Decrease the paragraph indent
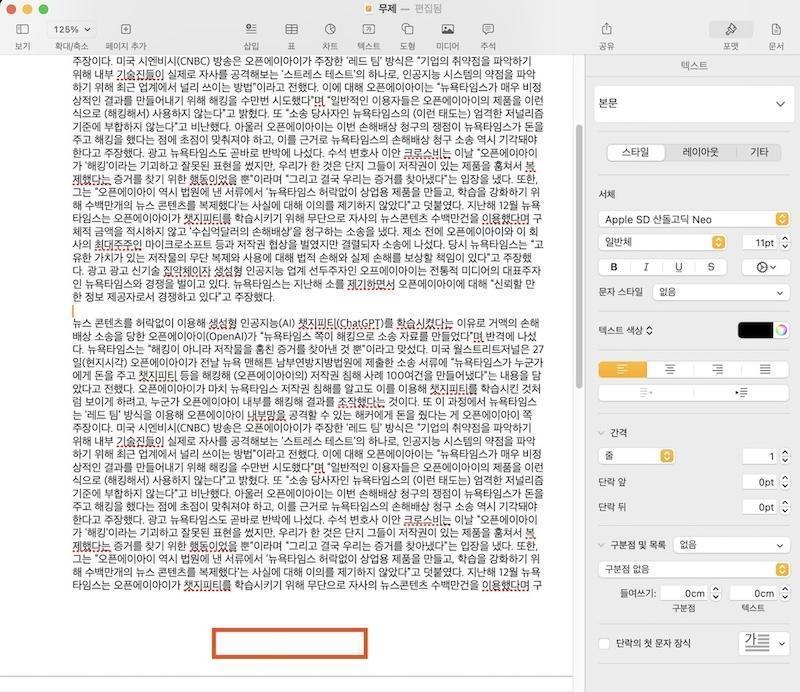This screenshot has width=800, height=692. pyautogui.click(x=646, y=392)
